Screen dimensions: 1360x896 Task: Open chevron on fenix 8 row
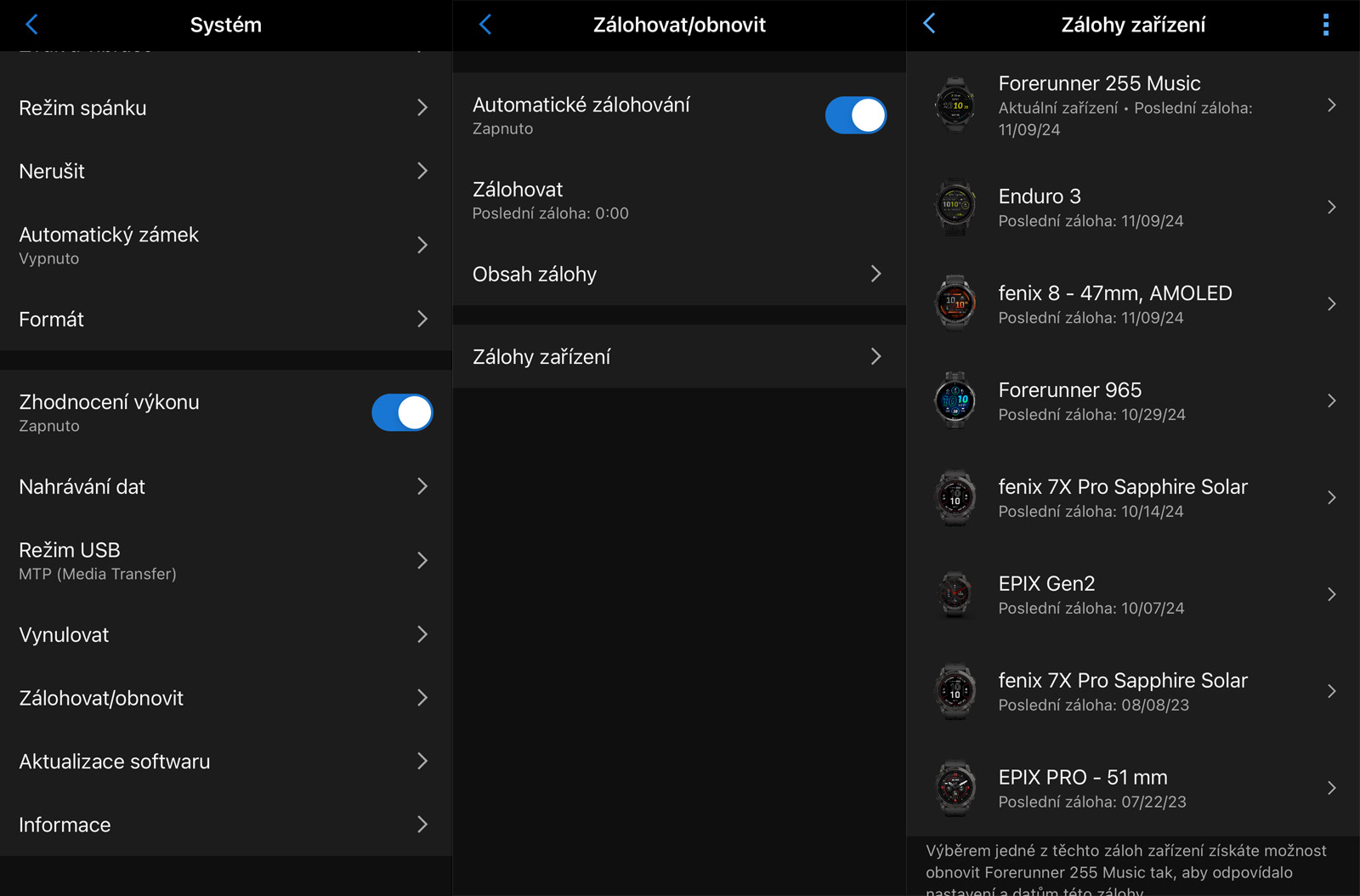[x=1332, y=303]
